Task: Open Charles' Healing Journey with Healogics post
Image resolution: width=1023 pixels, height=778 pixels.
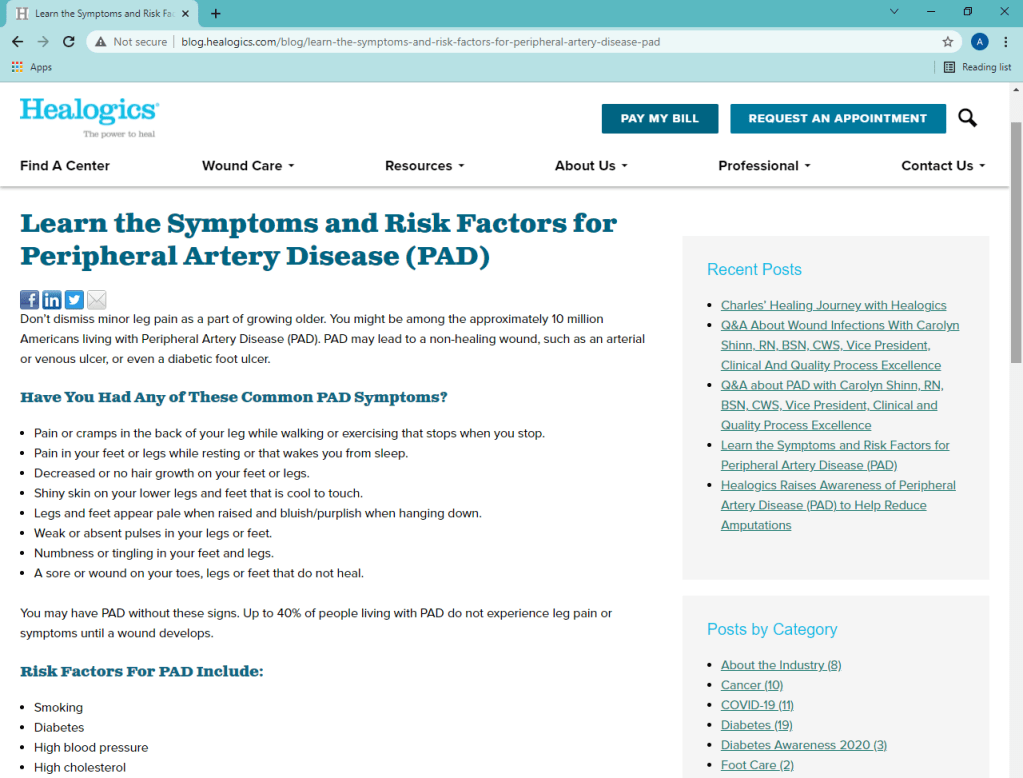Action: point(833,305)
